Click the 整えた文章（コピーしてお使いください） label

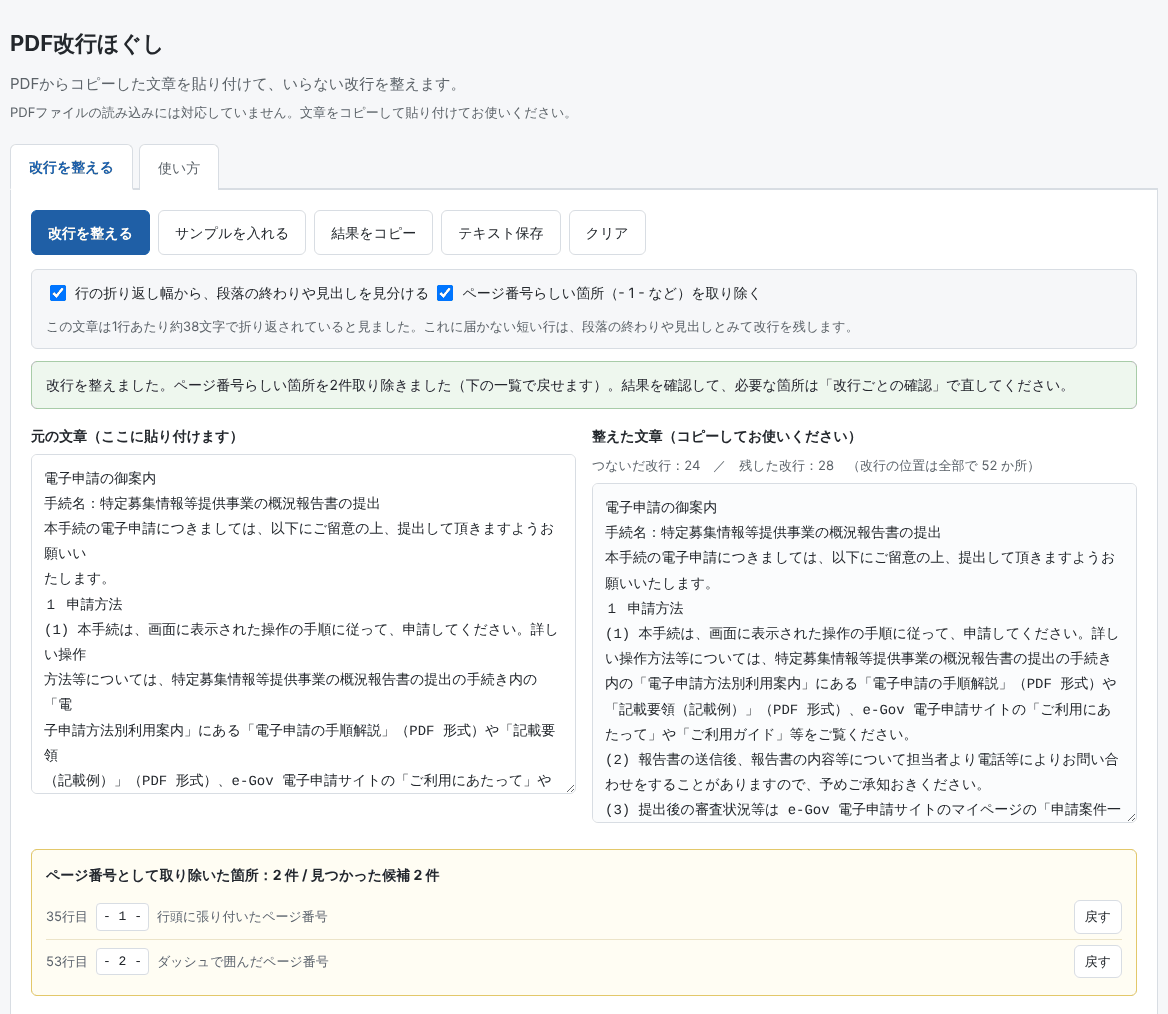coord(723,437)
